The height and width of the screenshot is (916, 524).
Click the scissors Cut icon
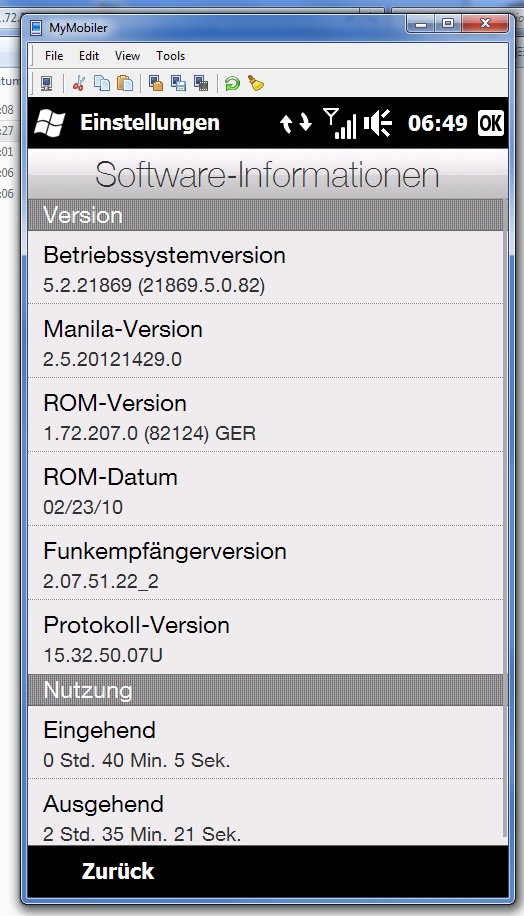(78, 84)
